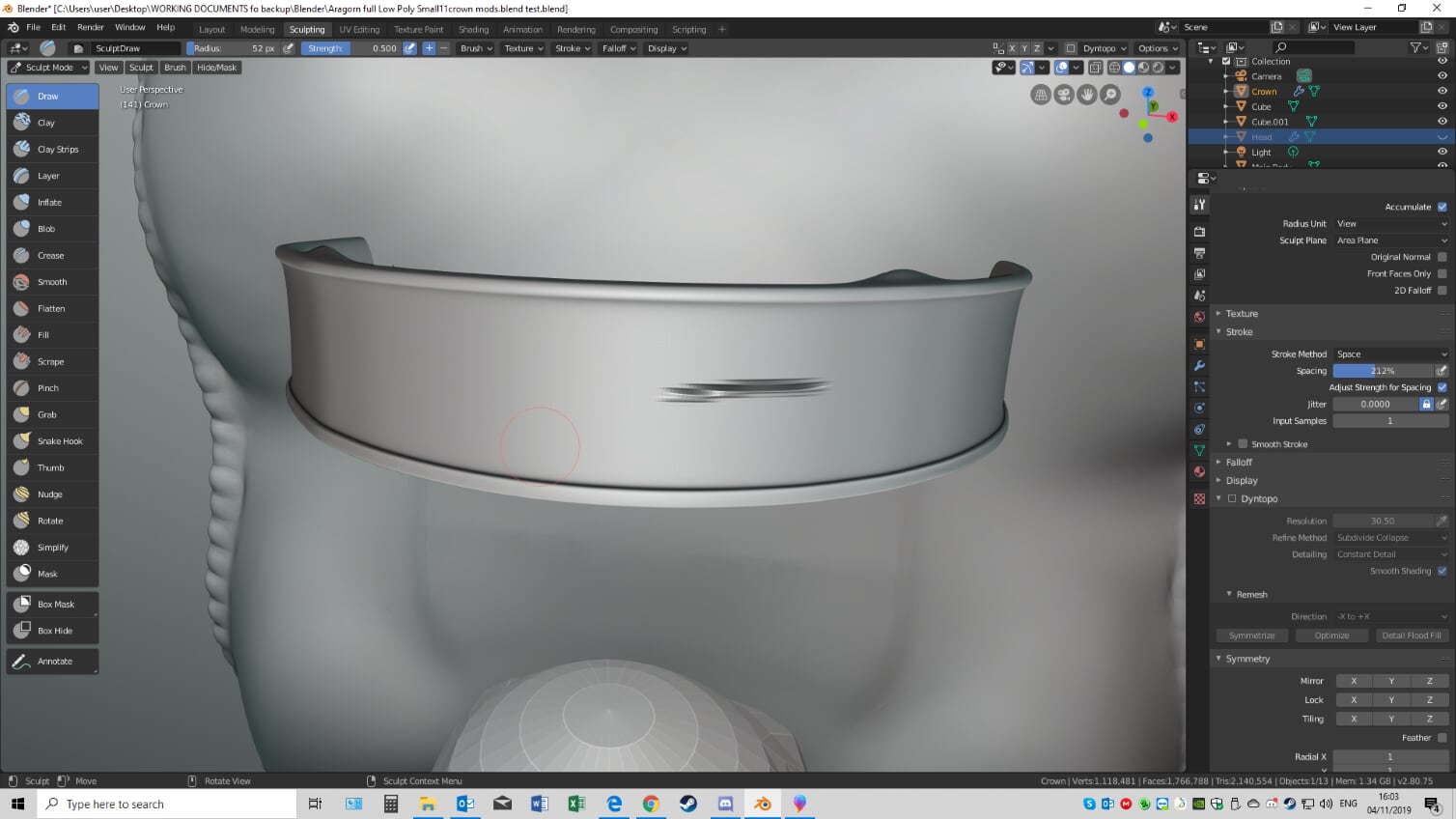Open the Hide/Mask menu

click(x=216, y=68)
